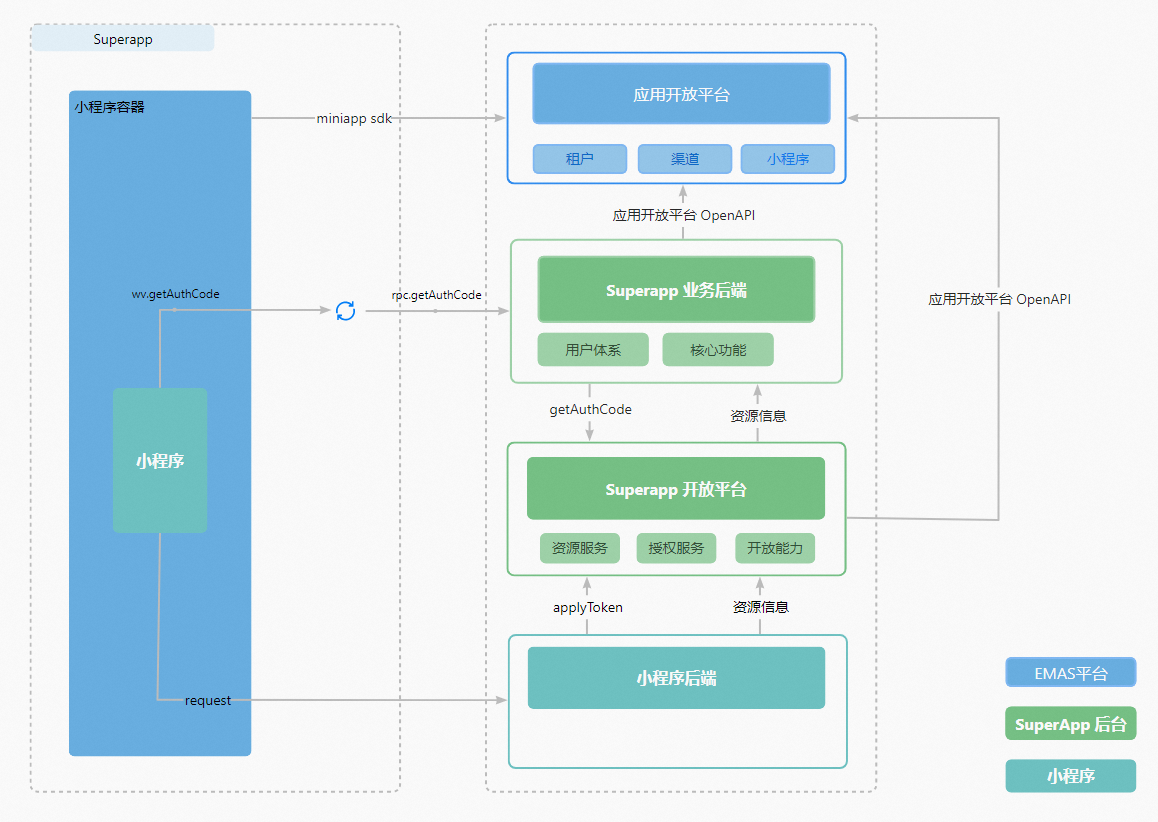This screenshot has width=1158, height=822.
Task: Click 应用开放平台 OpenAPI label at right side
Action: [999, 299]
